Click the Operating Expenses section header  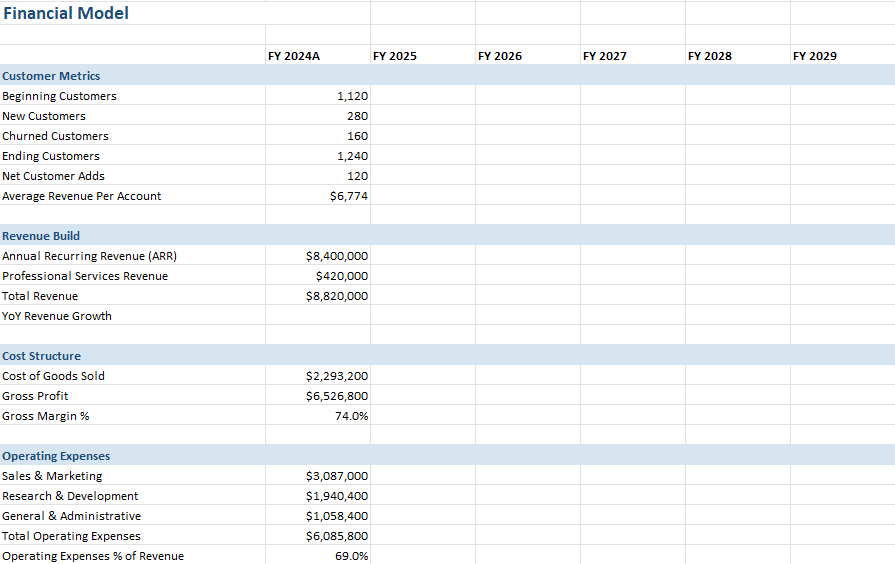(x=56, y=456)
